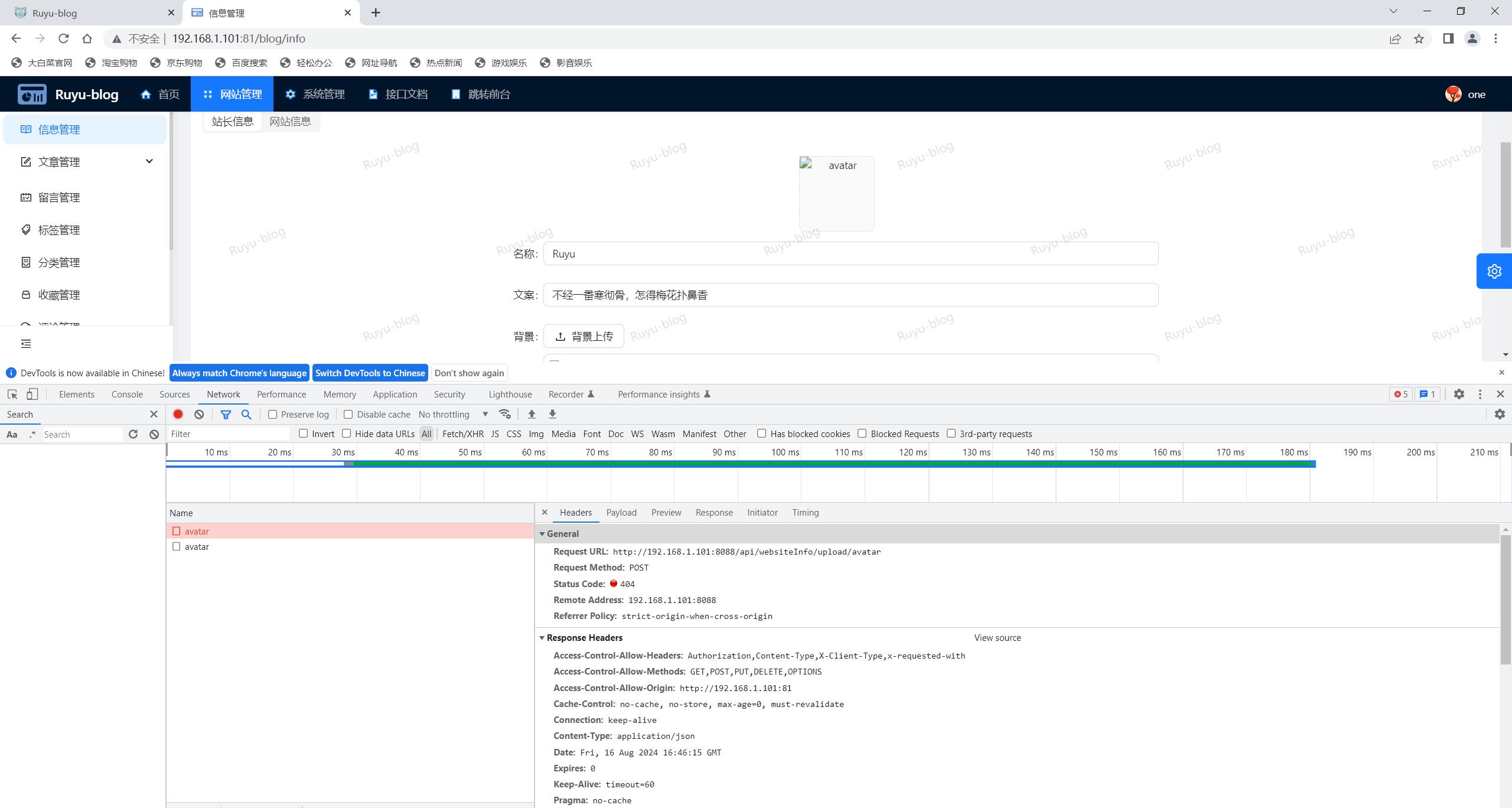Viewport: 1512px width, 808px height.
Task: Switch to the Payload tab in DevTools
Action: [620, 512]
